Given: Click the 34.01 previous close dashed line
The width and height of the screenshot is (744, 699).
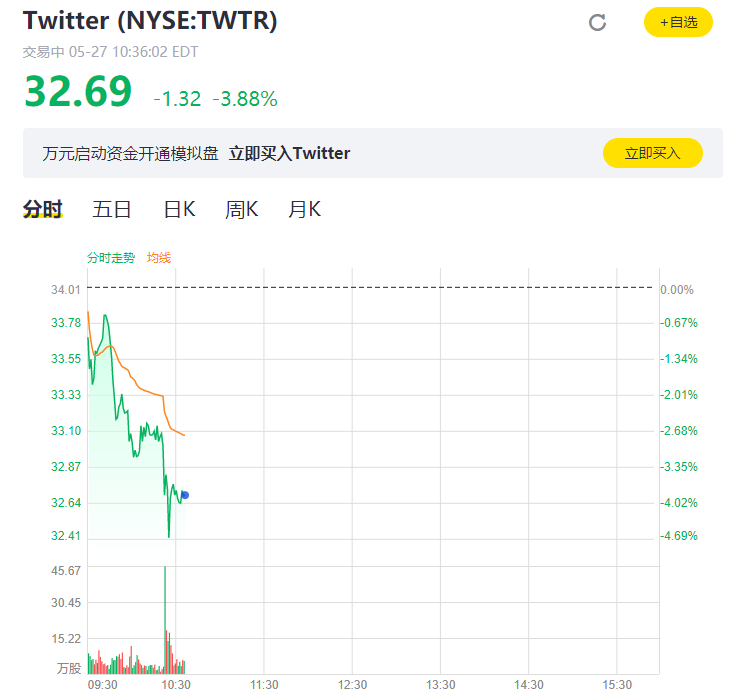Looking at the screenshot, I should (x=370, y=287).
